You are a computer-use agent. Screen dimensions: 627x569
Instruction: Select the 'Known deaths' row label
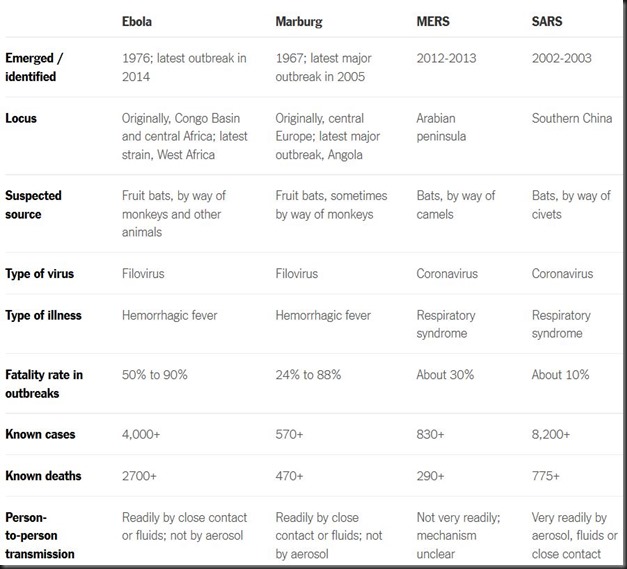(43, 476)
